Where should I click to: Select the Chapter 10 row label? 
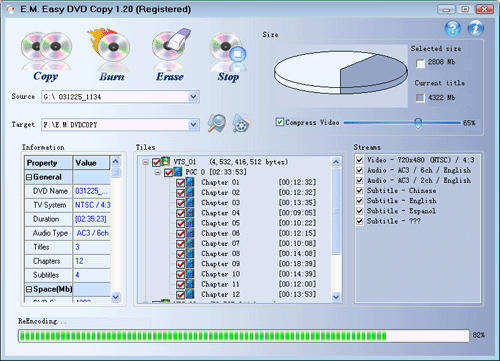(x=220, y=274)
